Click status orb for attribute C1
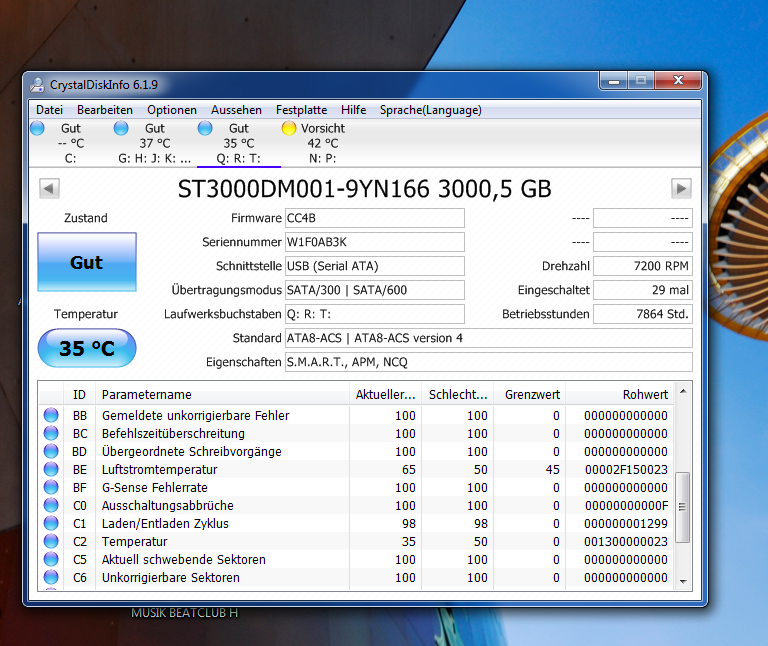768x646 pixels. [x=51, y=523]
